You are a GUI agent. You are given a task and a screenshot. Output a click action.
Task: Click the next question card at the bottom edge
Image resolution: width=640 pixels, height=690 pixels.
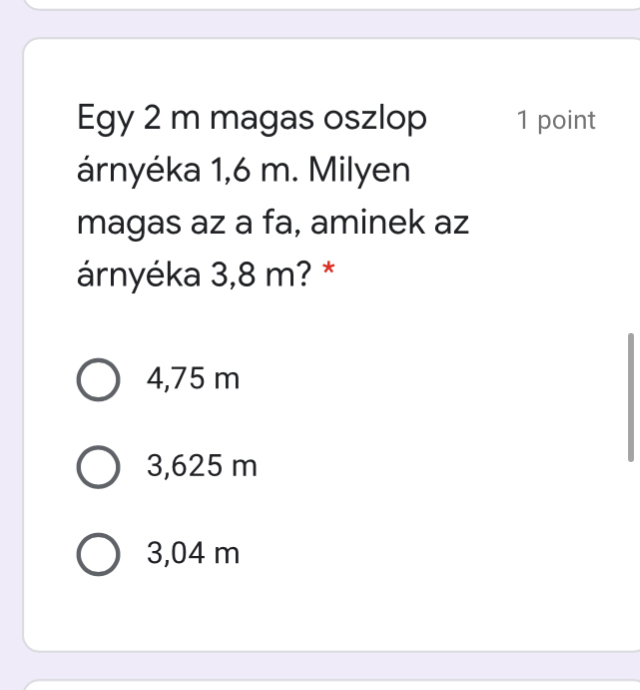point(320,684)
